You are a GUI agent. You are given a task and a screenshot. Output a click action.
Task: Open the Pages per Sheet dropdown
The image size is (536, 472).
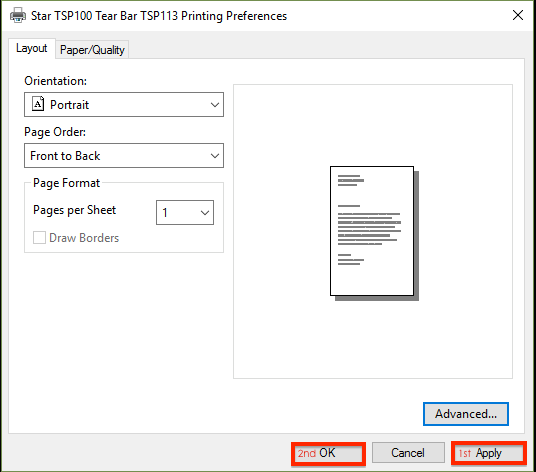[185, 213]
